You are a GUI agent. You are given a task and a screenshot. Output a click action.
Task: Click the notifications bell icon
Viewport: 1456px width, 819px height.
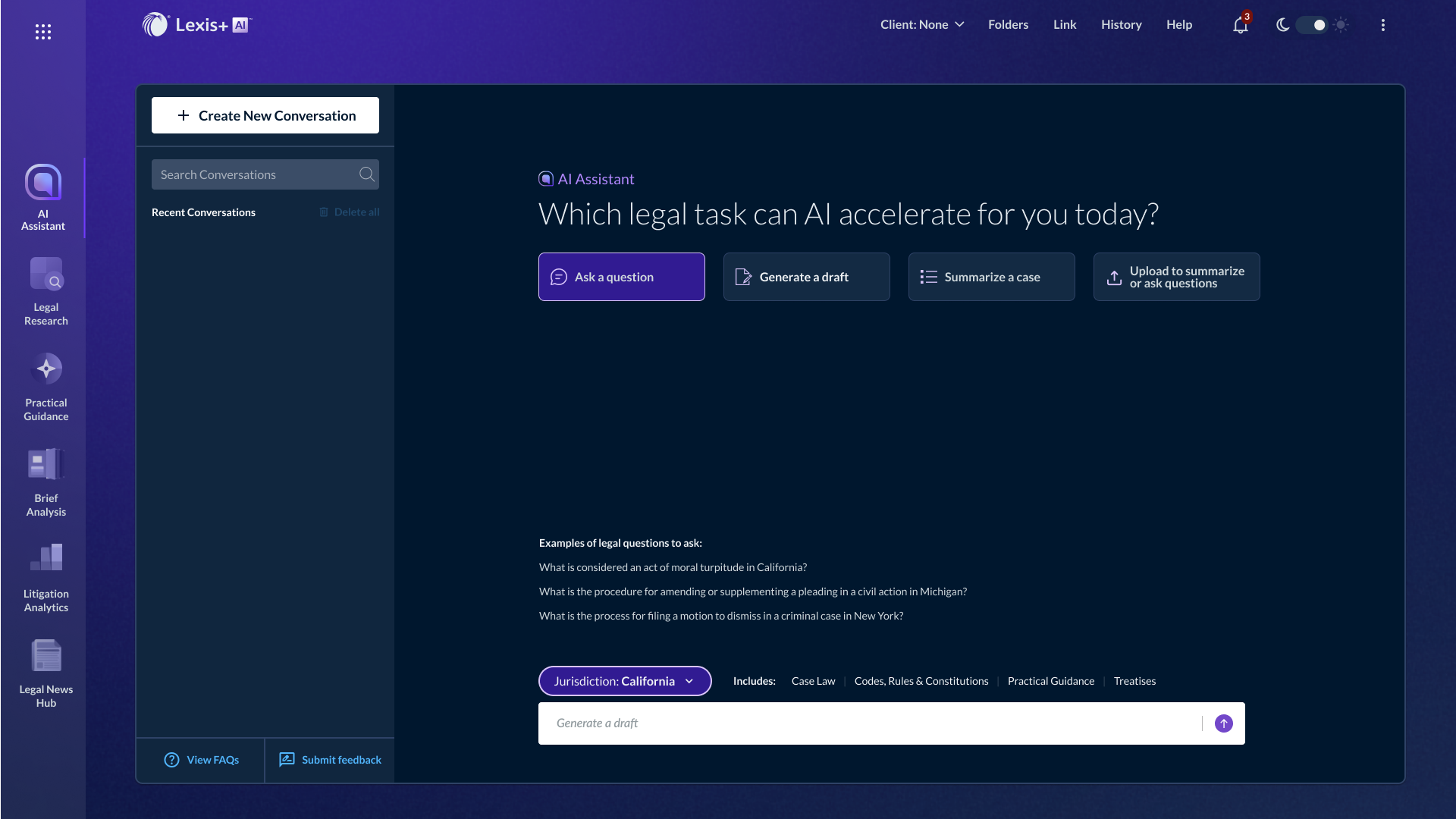(x=1241, y=25)
